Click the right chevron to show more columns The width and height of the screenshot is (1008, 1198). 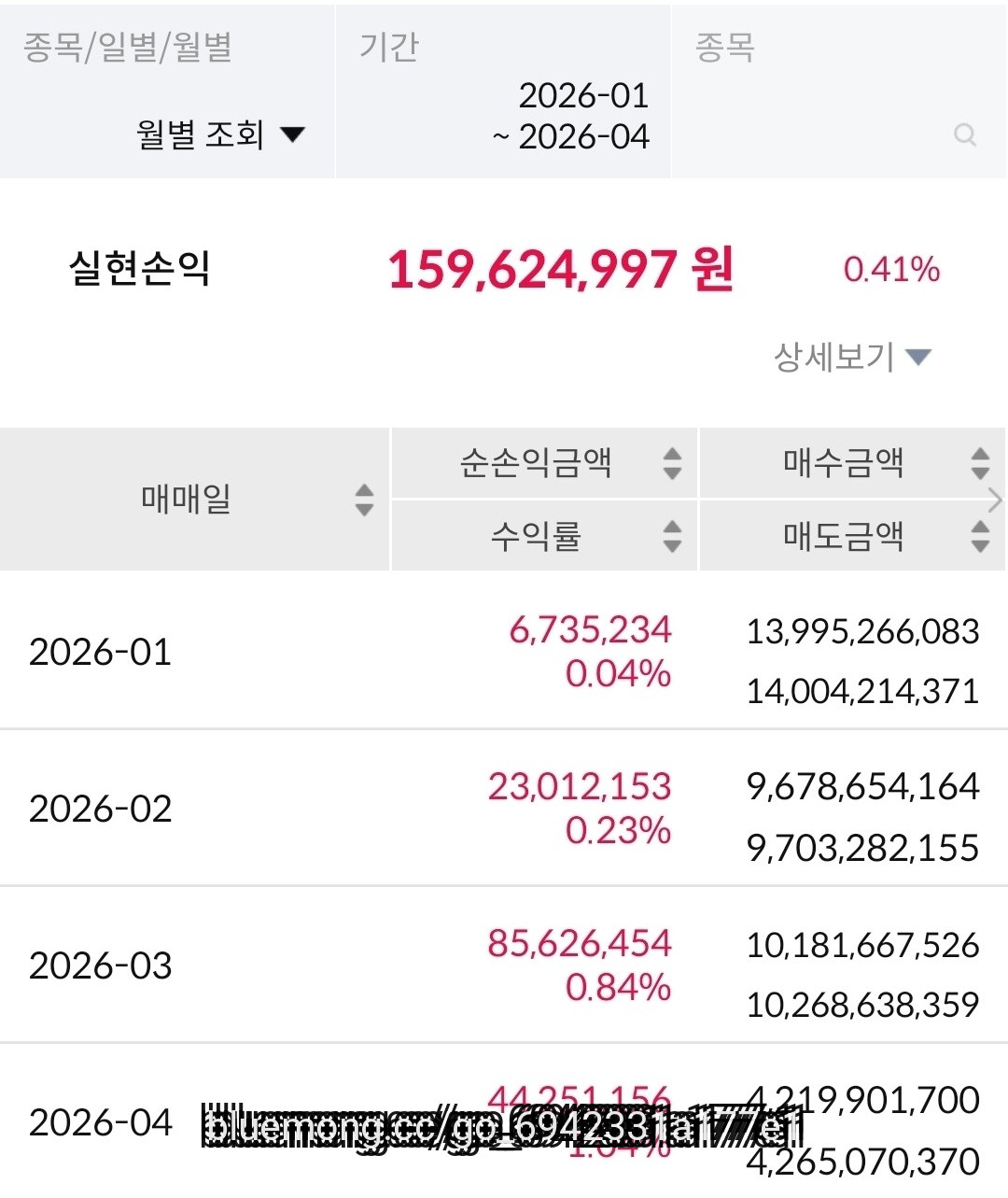tap(995, 500)
